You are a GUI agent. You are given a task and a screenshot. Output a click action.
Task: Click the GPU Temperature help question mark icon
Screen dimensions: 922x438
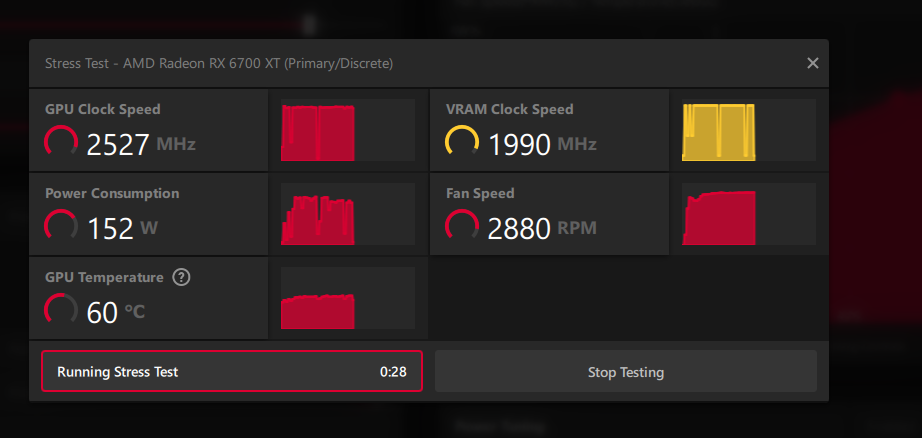pos(181,277)
